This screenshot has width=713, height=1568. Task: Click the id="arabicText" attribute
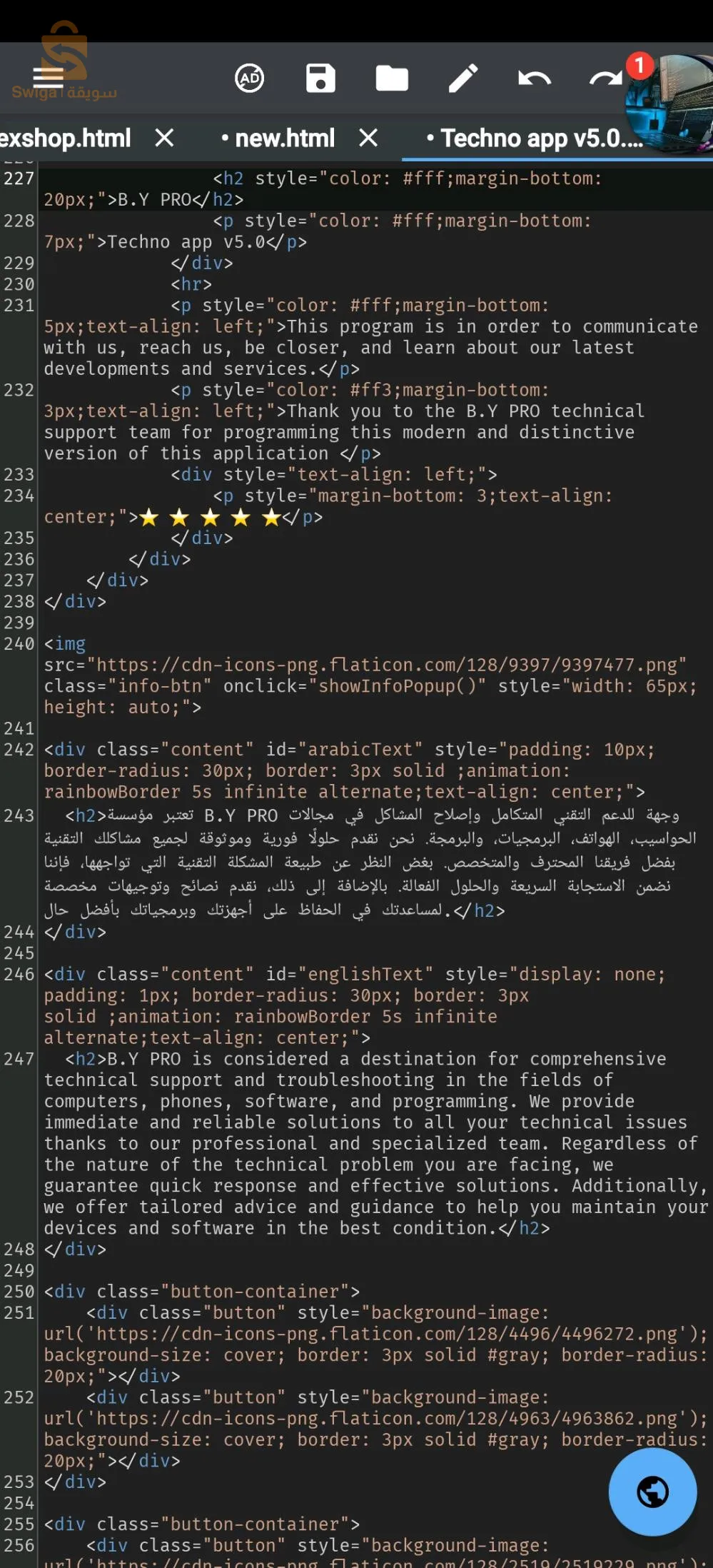tap(344, 750)
